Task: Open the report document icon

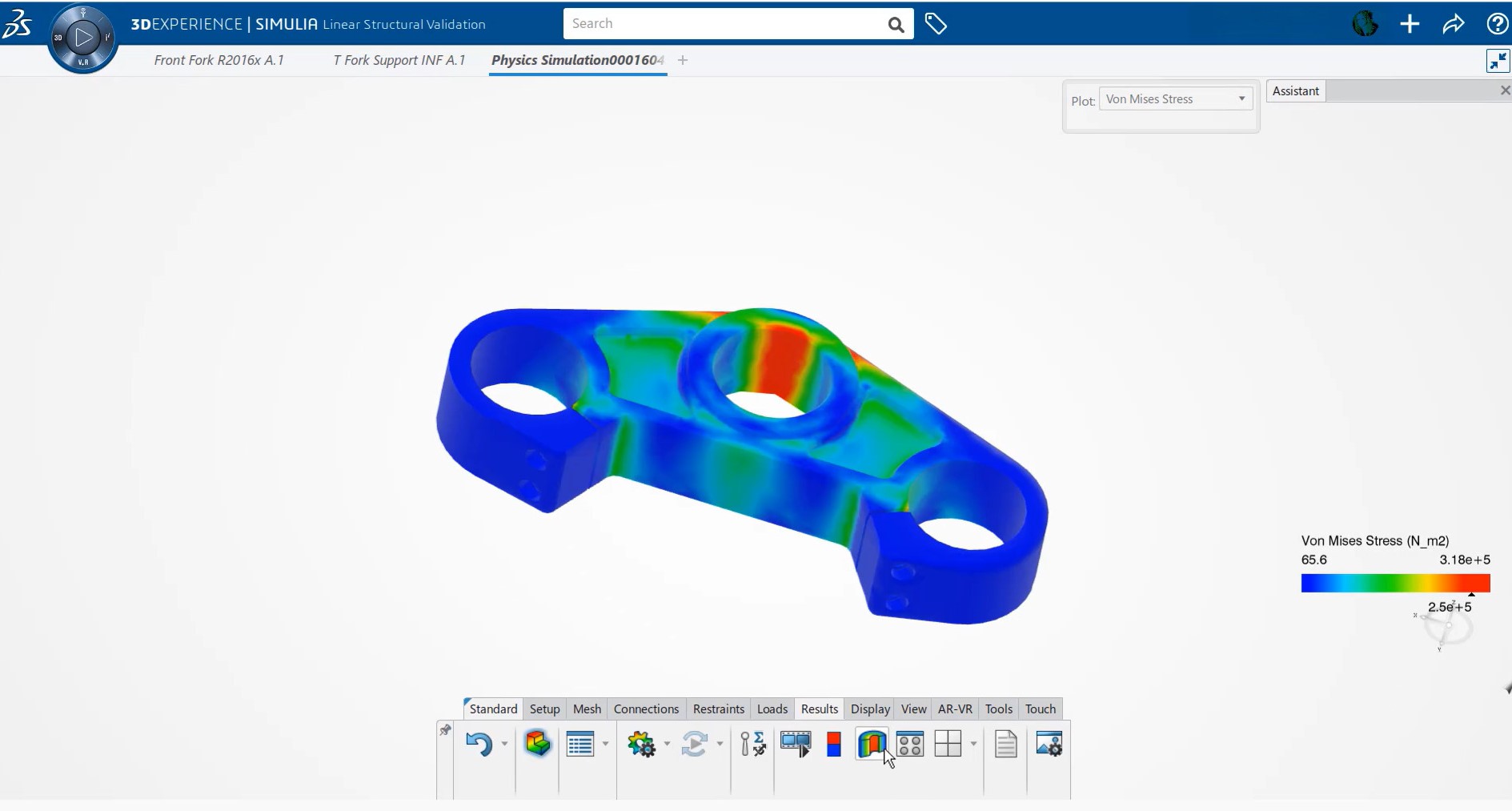Action: tap(1006, 744)
